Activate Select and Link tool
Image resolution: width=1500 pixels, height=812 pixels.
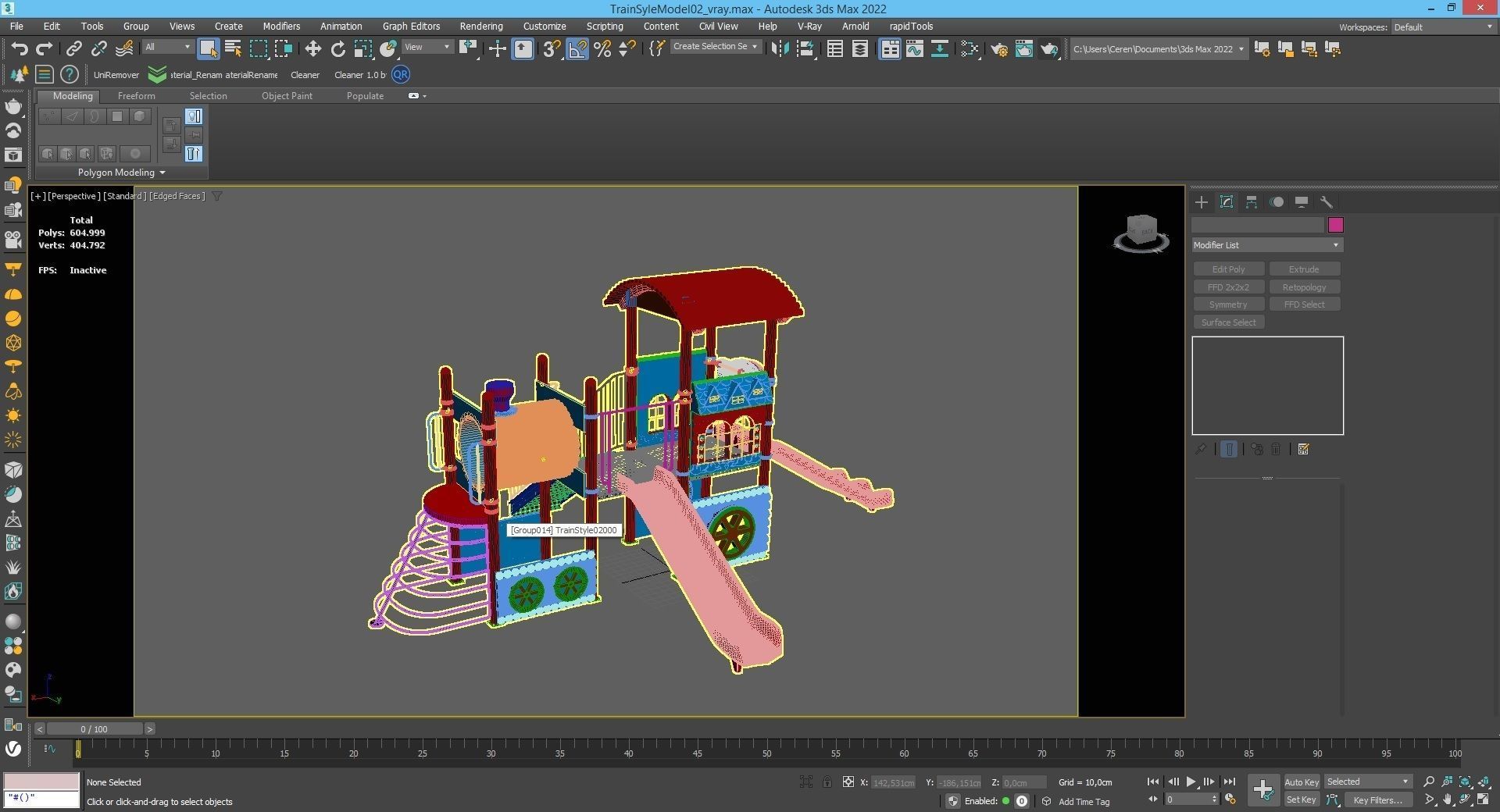[73, 48]
